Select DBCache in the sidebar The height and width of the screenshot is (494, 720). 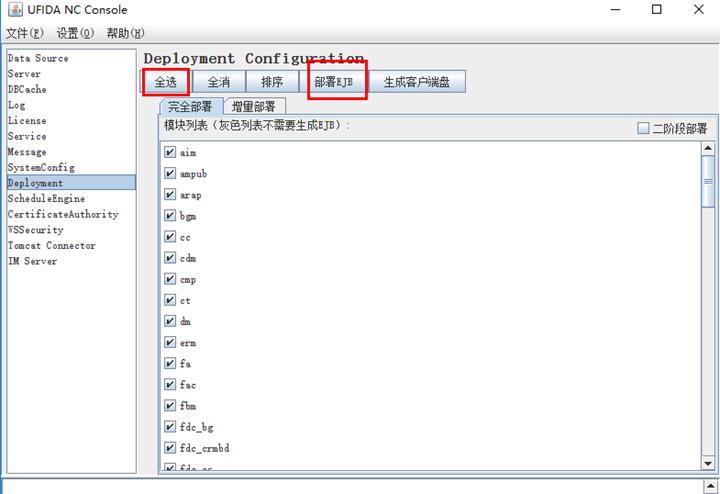[71, 90]
